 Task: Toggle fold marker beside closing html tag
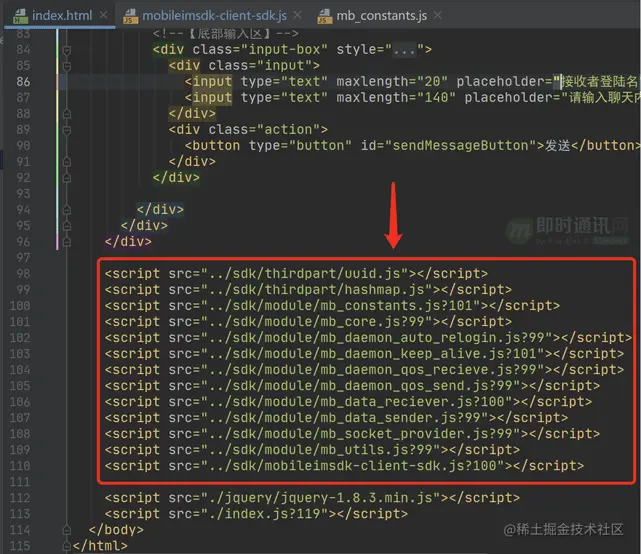67,546
